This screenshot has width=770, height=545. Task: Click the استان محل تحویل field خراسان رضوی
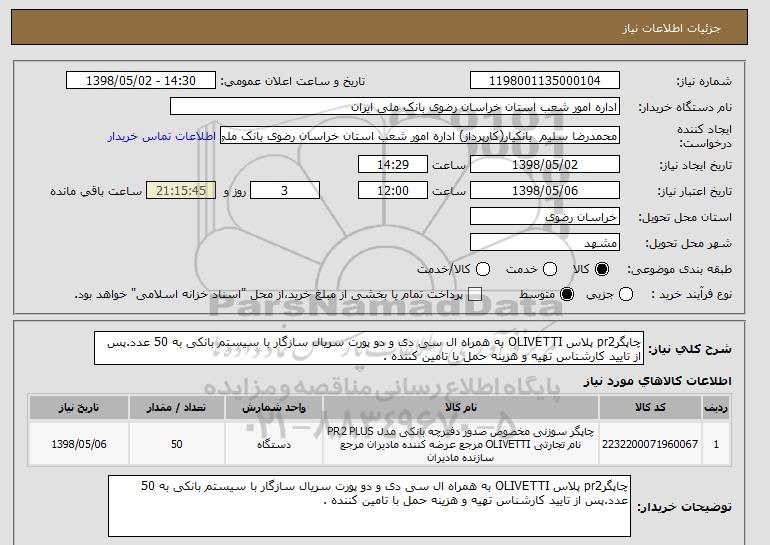[x=545, y=217]
